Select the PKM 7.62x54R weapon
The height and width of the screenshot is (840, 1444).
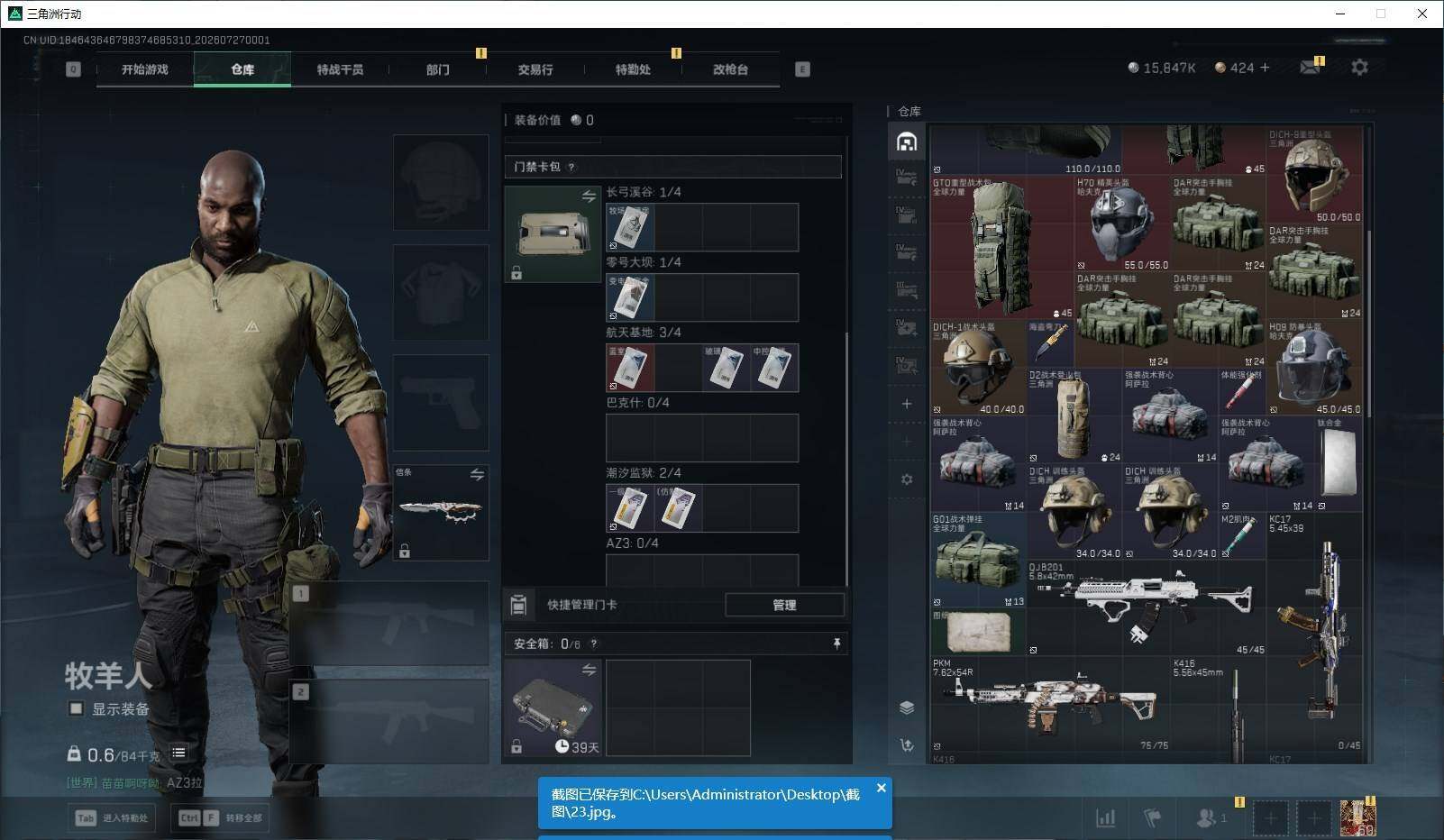coord(1050,704)
